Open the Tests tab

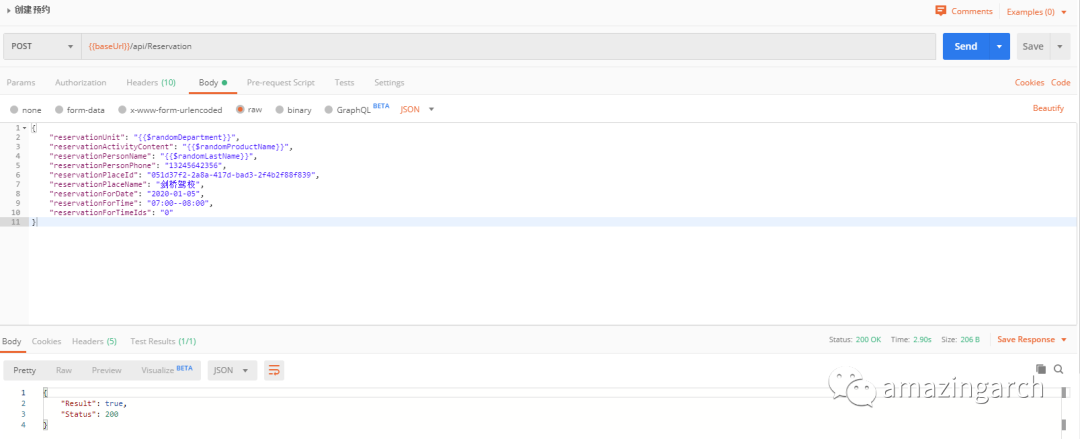[x=344, y=82]
